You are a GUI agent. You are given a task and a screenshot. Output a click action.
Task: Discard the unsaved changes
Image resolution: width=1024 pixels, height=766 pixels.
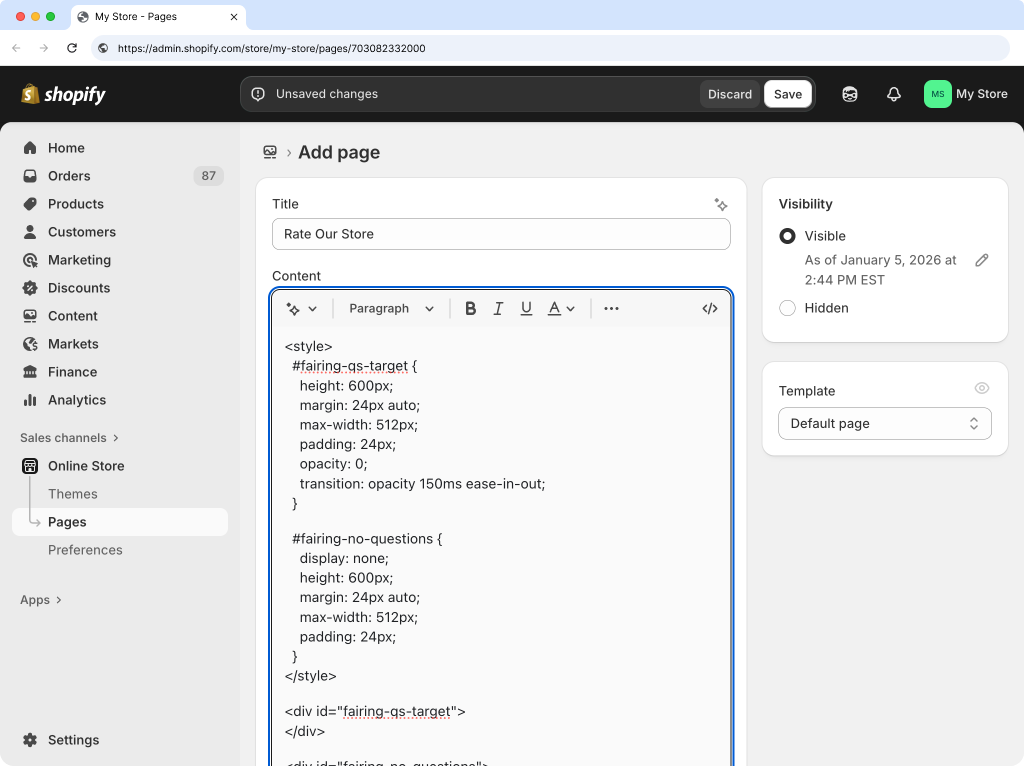pos(730,94)
